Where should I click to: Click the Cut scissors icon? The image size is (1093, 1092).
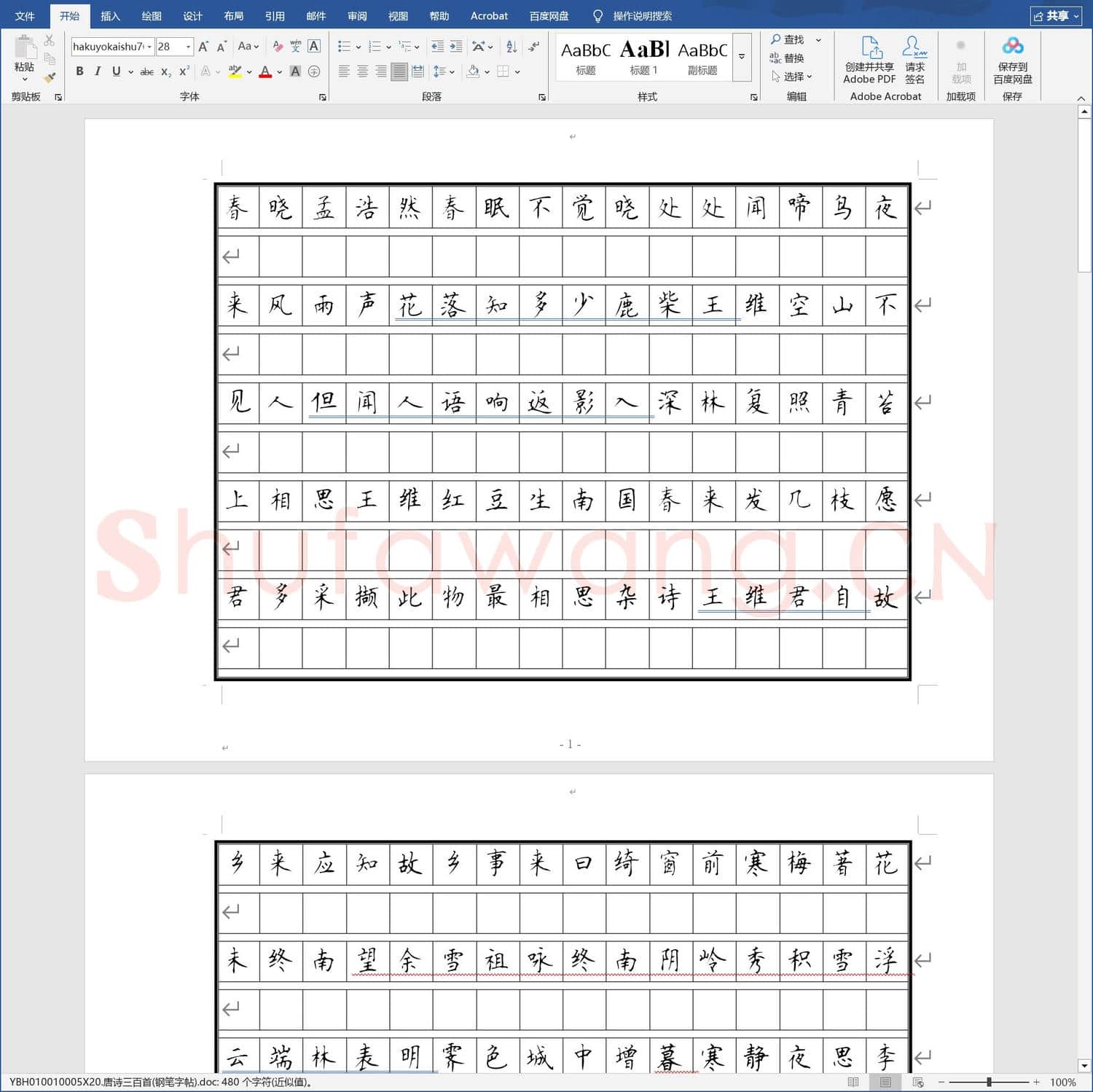(x=50, y=40)
